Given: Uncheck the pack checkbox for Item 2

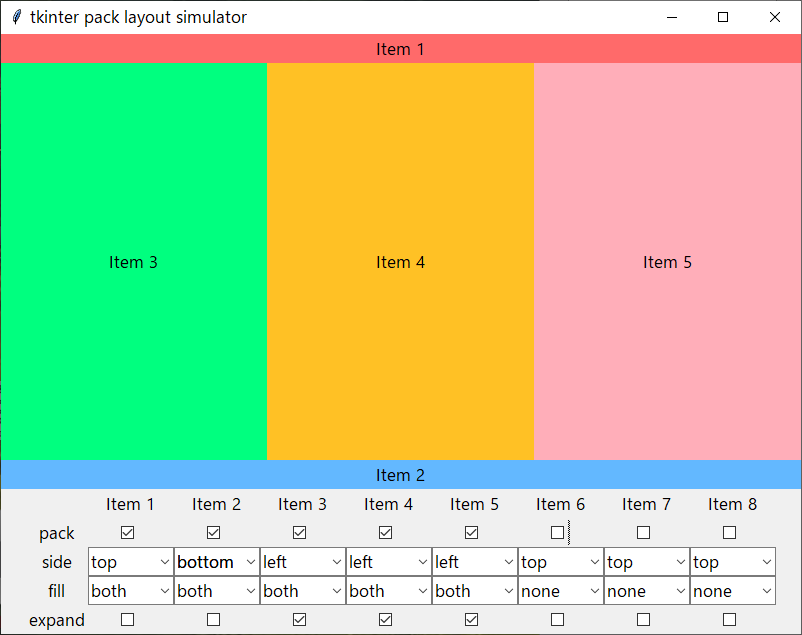Looking at the screenshot, I should coord(213,533).
